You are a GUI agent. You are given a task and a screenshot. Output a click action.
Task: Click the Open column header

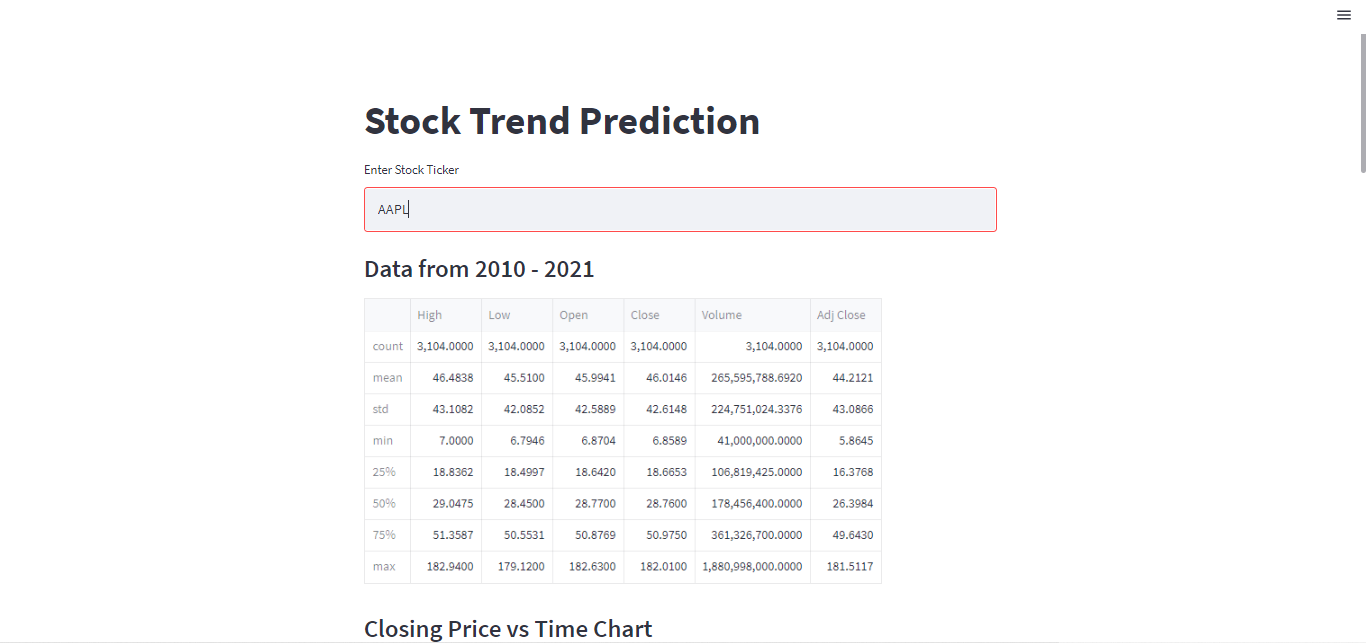(x=573, y=314)
